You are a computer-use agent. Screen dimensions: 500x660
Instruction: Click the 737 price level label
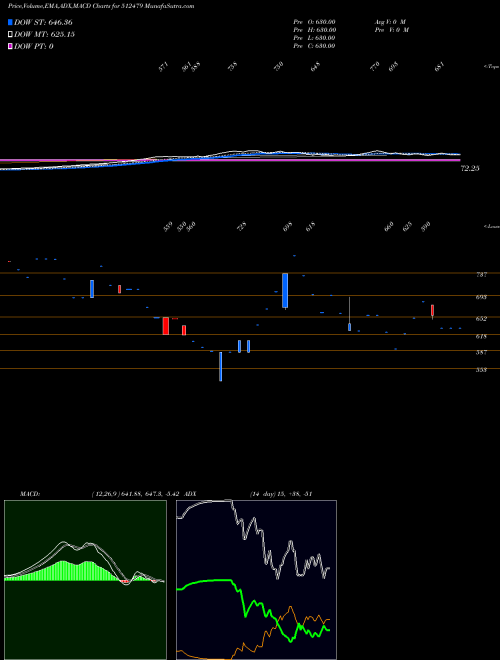pos(481,274)
